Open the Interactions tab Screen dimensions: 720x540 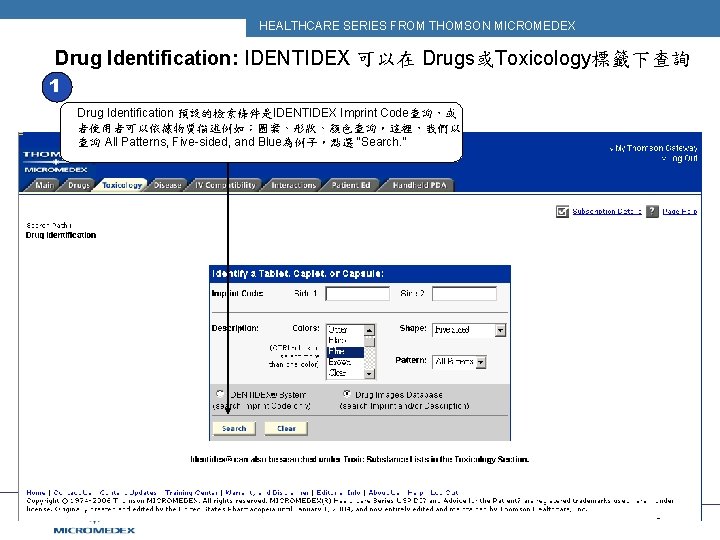tap(294, 185)
